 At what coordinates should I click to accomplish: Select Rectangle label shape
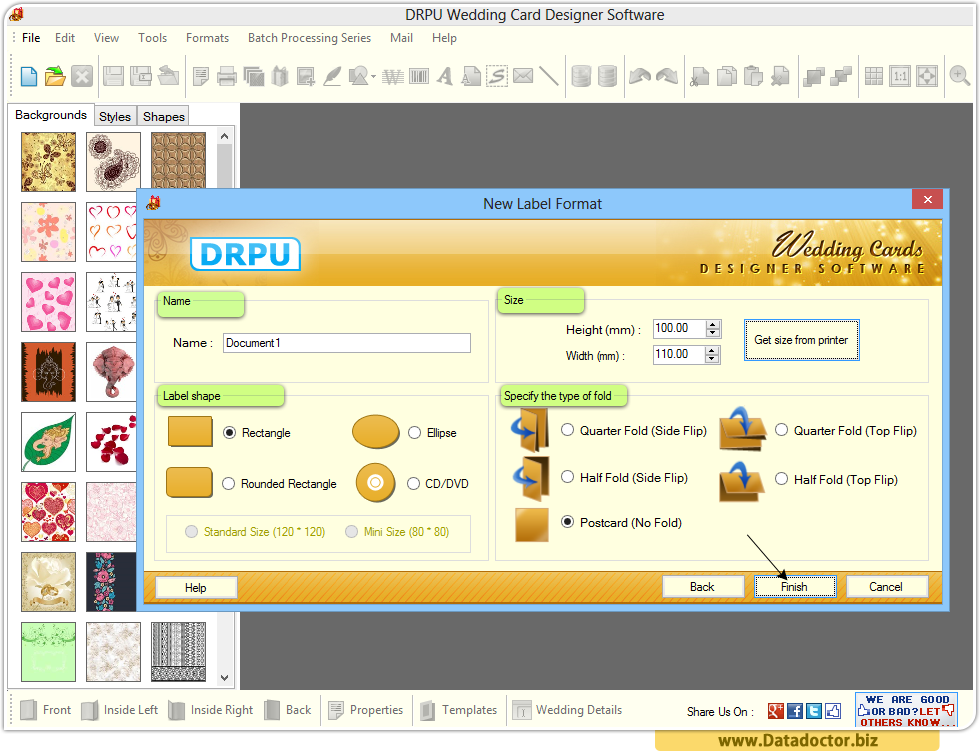[x=229, y=433]
